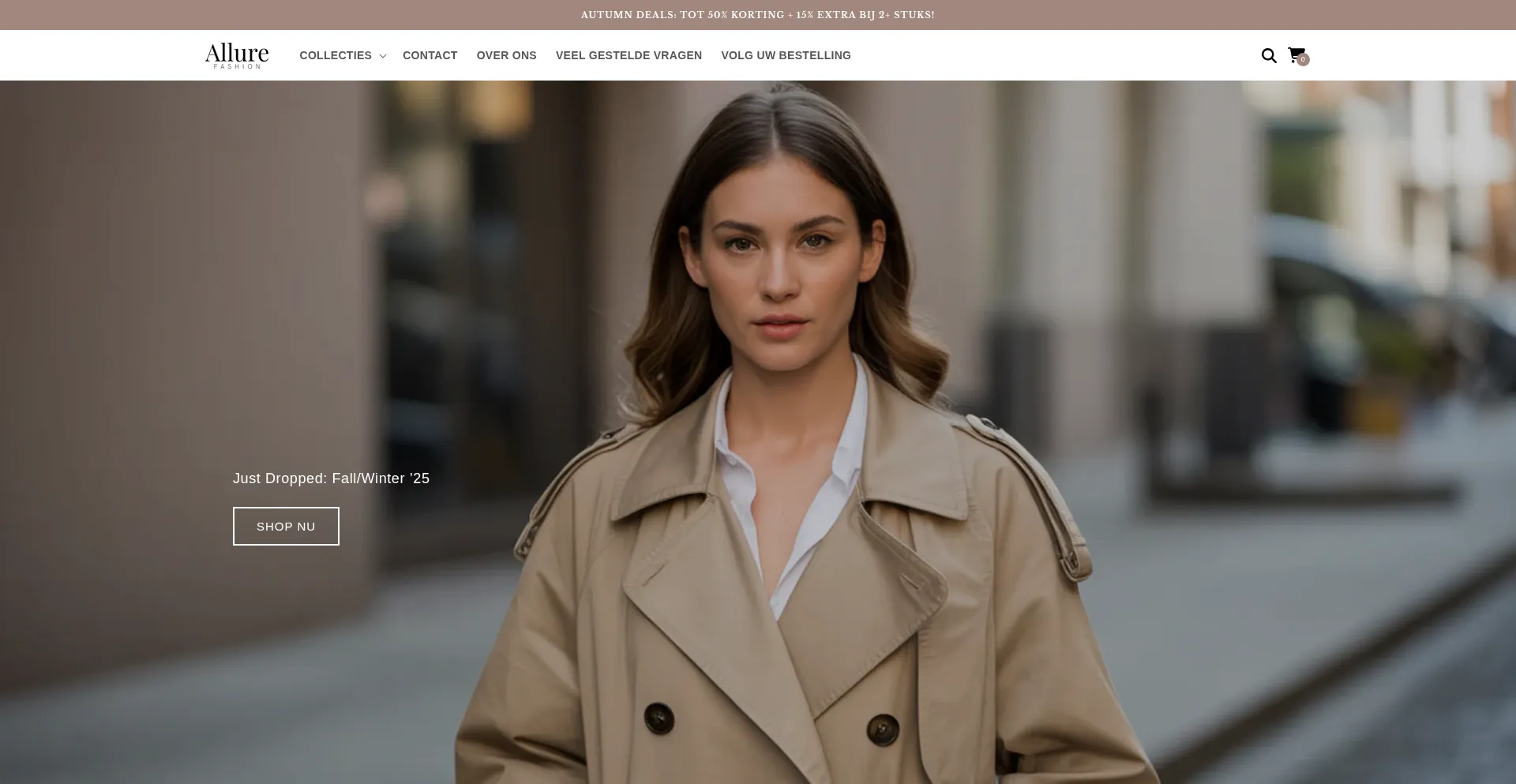The image size is (1516, 784).
Task: Click the cart item count badge
Action: pos(1303,60)
